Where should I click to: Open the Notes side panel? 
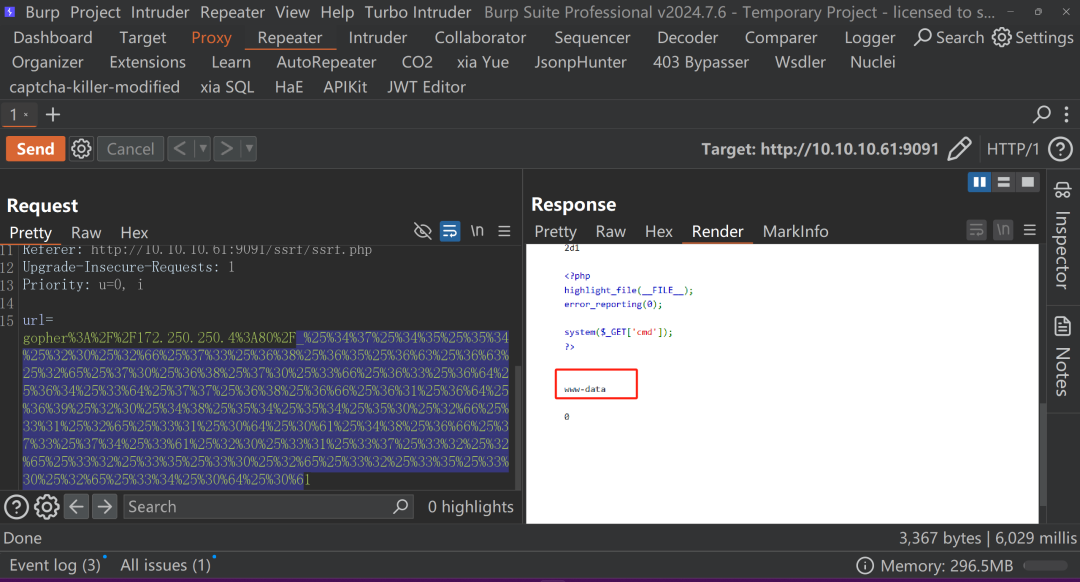pos(1062,356)
